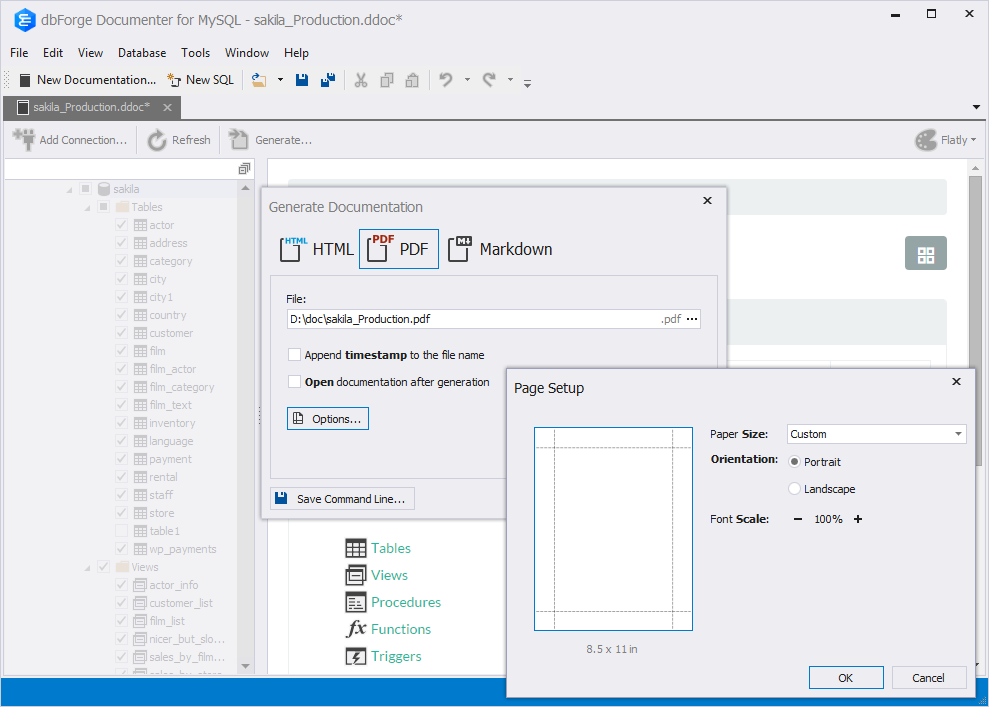Click the Save toolbar icon

[302, 80]
